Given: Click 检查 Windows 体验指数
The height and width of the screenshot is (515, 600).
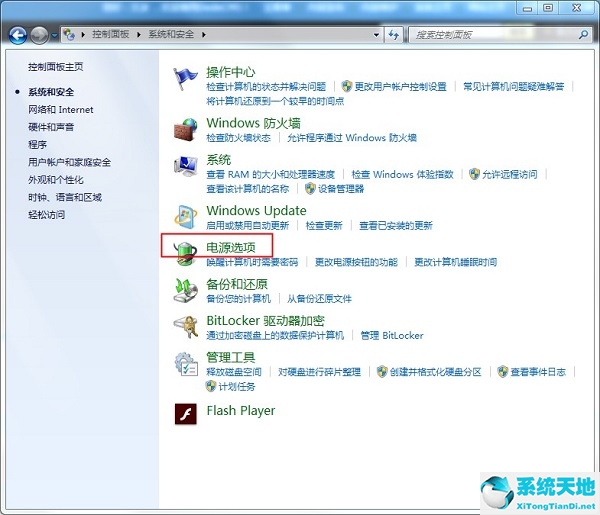Looking at the screenshot, I should (402, 175).
